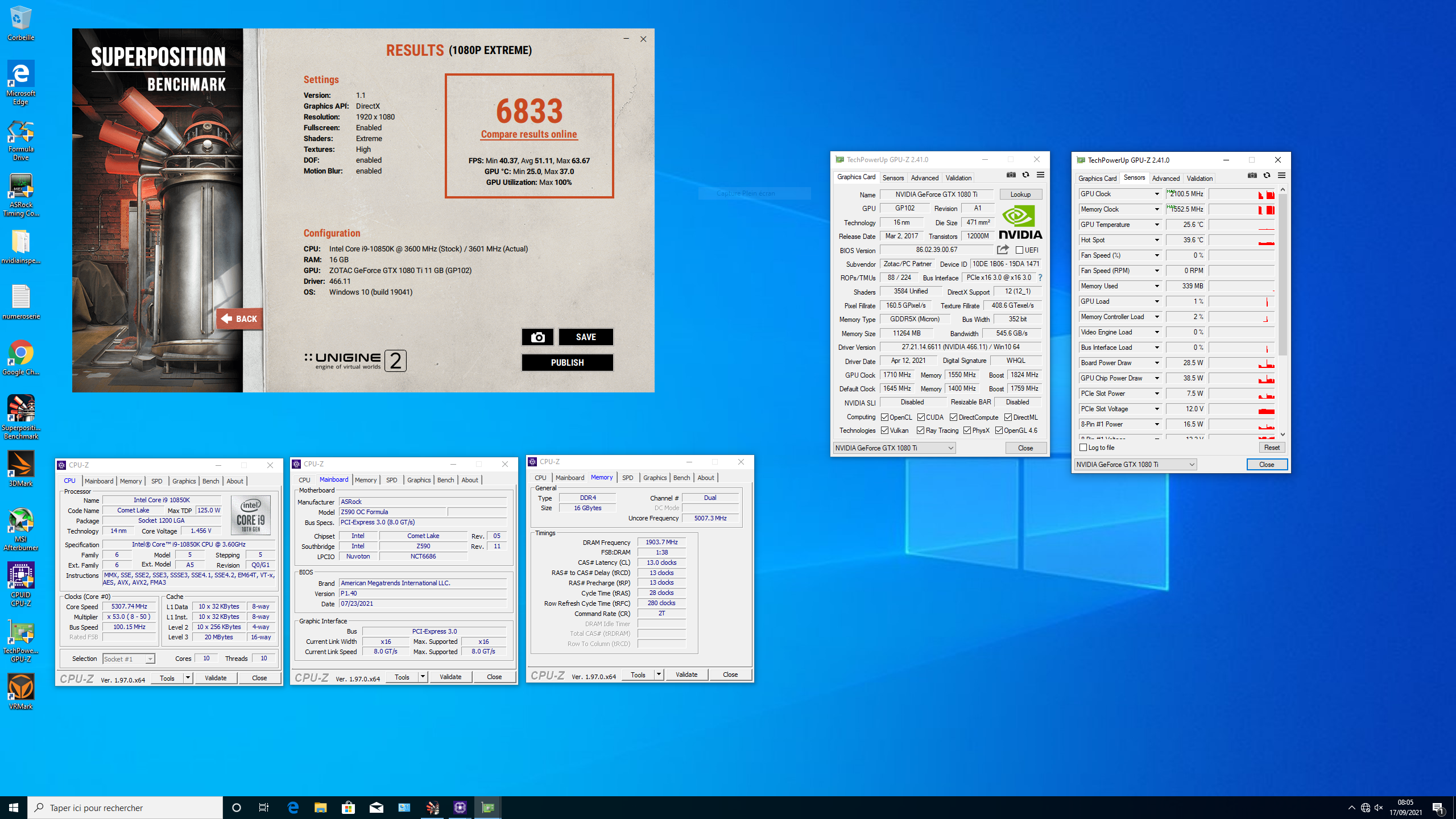Image resolution: width=1456 pixels, height=819 pixels.
Task: Click the Compare results online link
Action: (x=529, y=134)
